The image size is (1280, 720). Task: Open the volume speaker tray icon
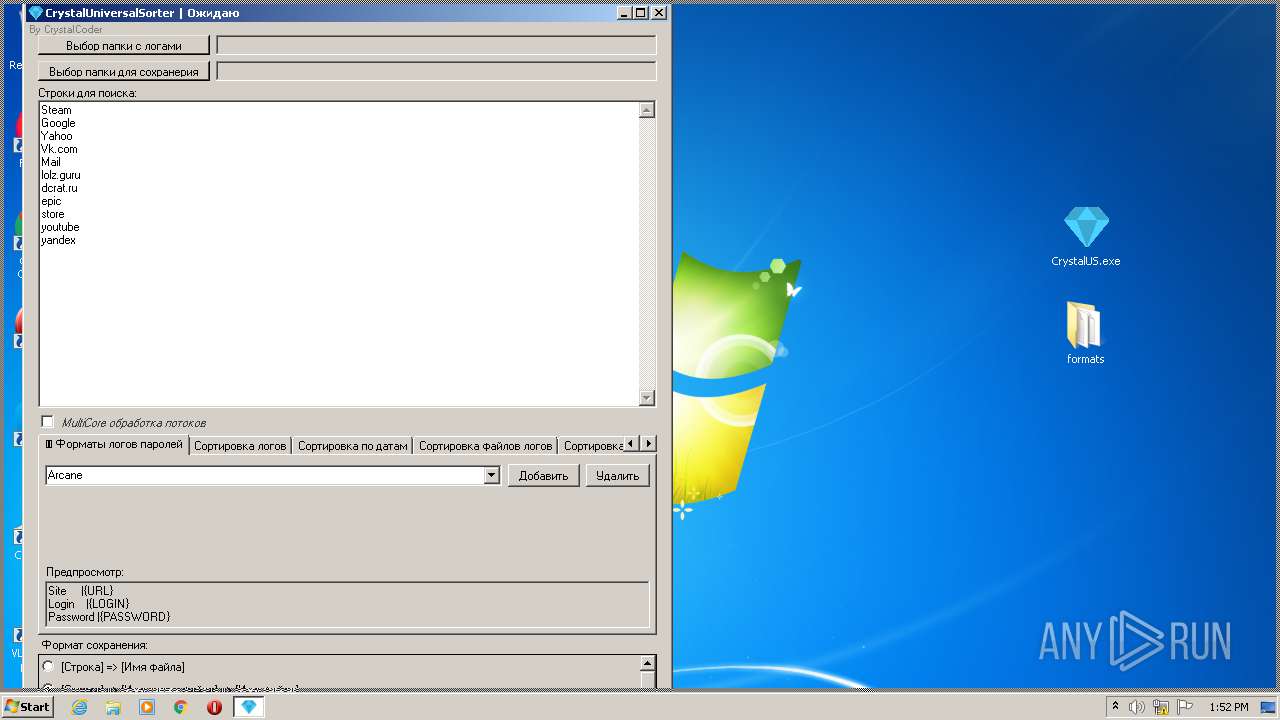coord(1136,707)
